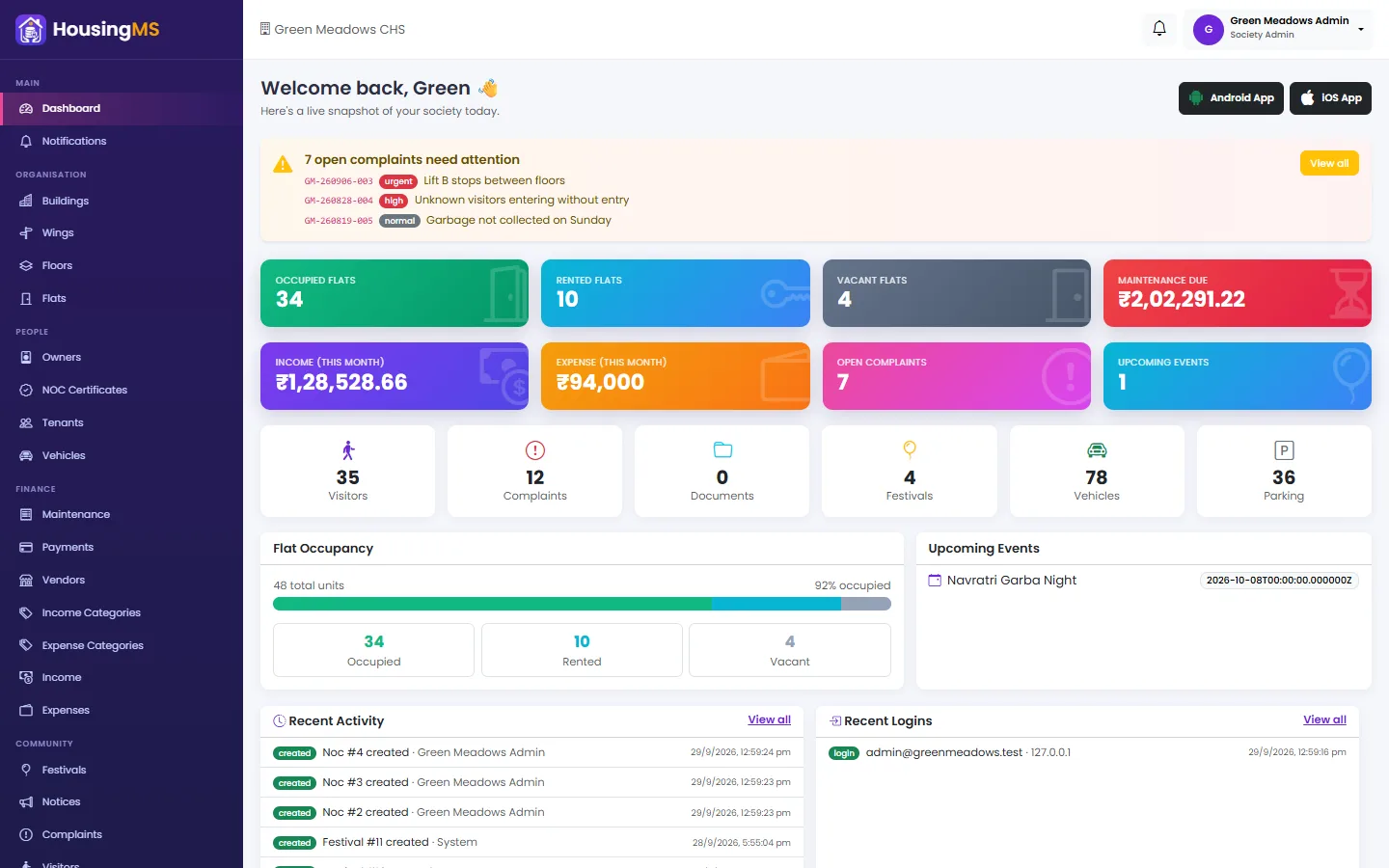Click the 10 Rented occupancy box
This screenshot has width=1389, height=868.
(582, 650)
